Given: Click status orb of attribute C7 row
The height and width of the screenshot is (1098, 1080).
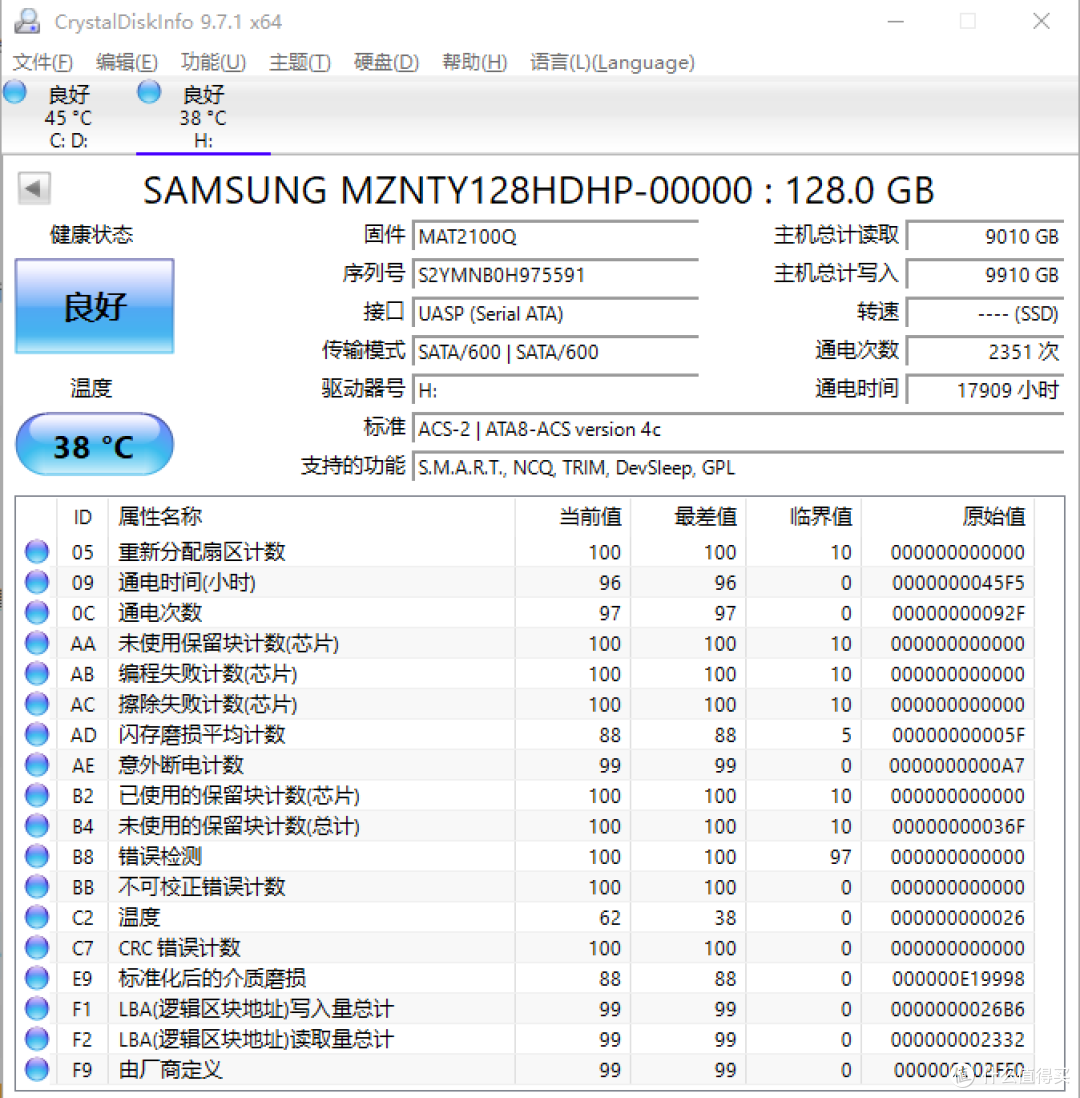Looking at the screenshot, I should (x=37, y=947).
